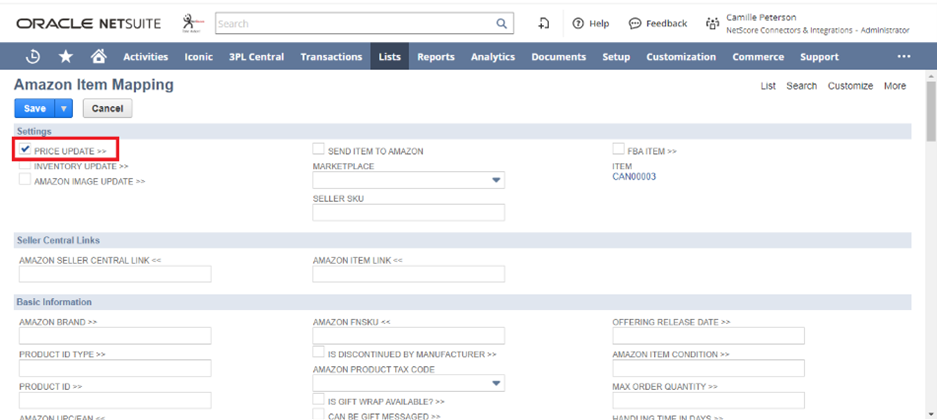Viewport: 937px width, 420px height.
Task: Open the Transactions menu
Action: pos(331,57)
